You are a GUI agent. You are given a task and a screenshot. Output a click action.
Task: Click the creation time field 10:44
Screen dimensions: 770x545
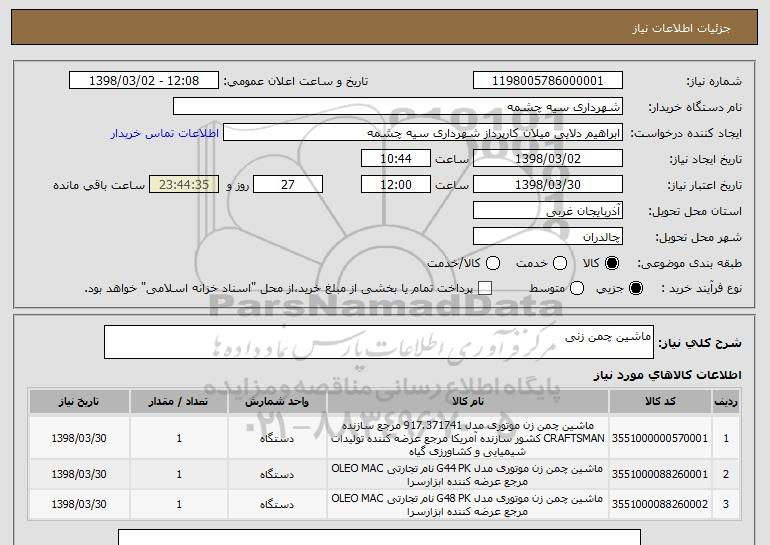point(396,159)
